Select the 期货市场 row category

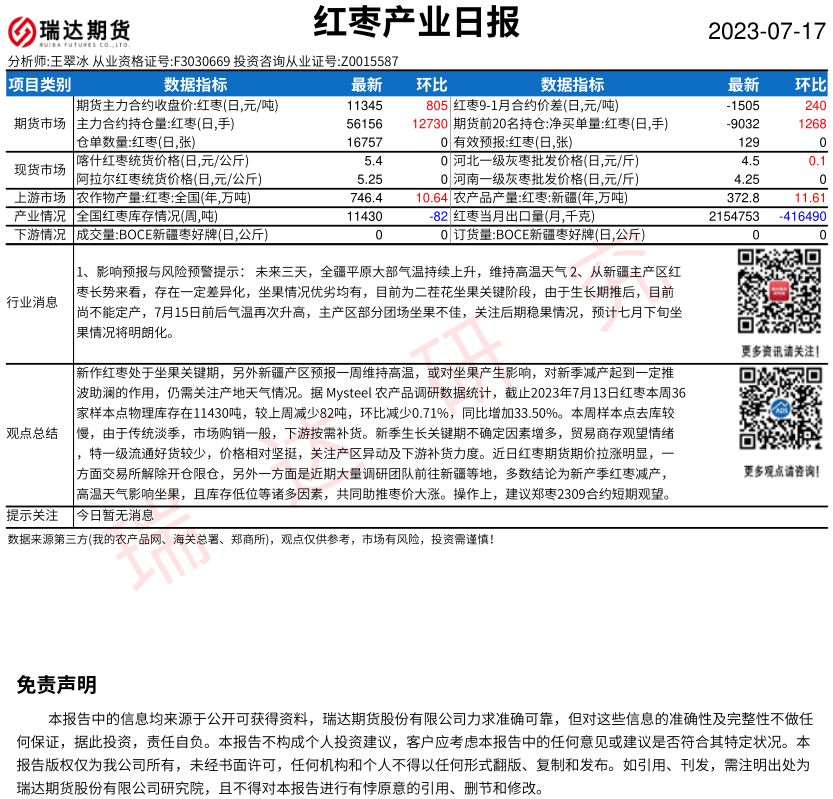(40, 124)
